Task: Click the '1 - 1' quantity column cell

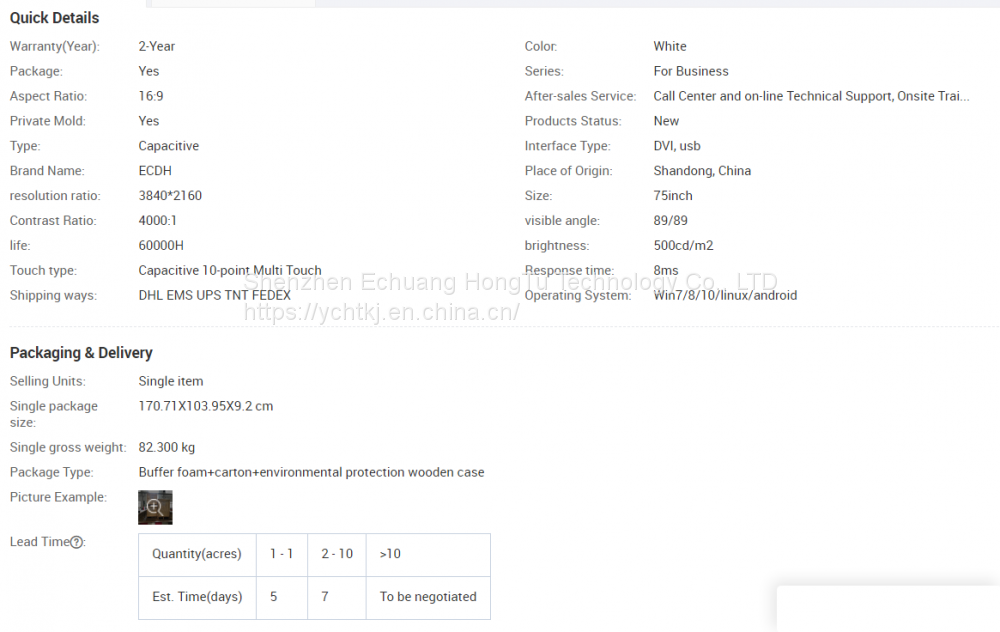Action: 281,554
